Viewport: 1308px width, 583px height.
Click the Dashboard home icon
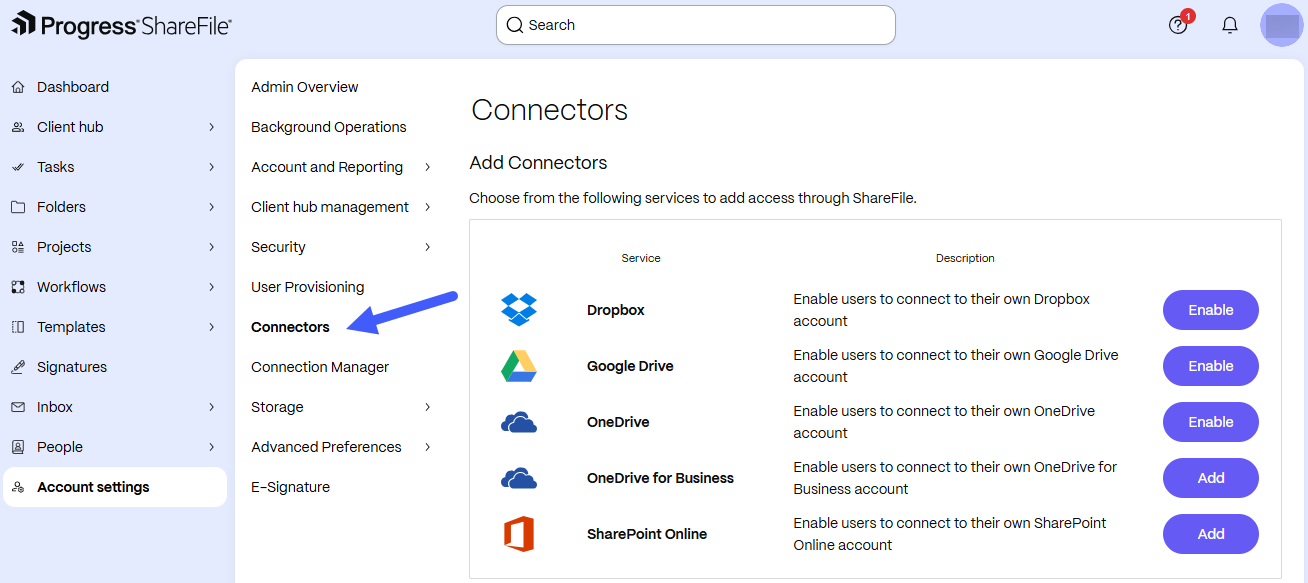point(18,87)
